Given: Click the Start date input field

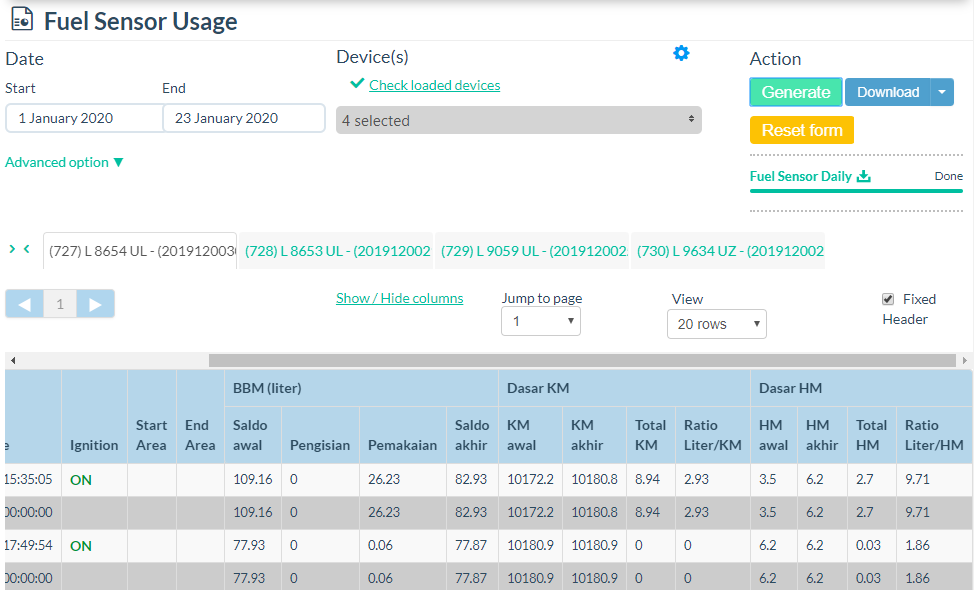Looking at the screenshot, I should pyautogui.click(x=84, y=118).
